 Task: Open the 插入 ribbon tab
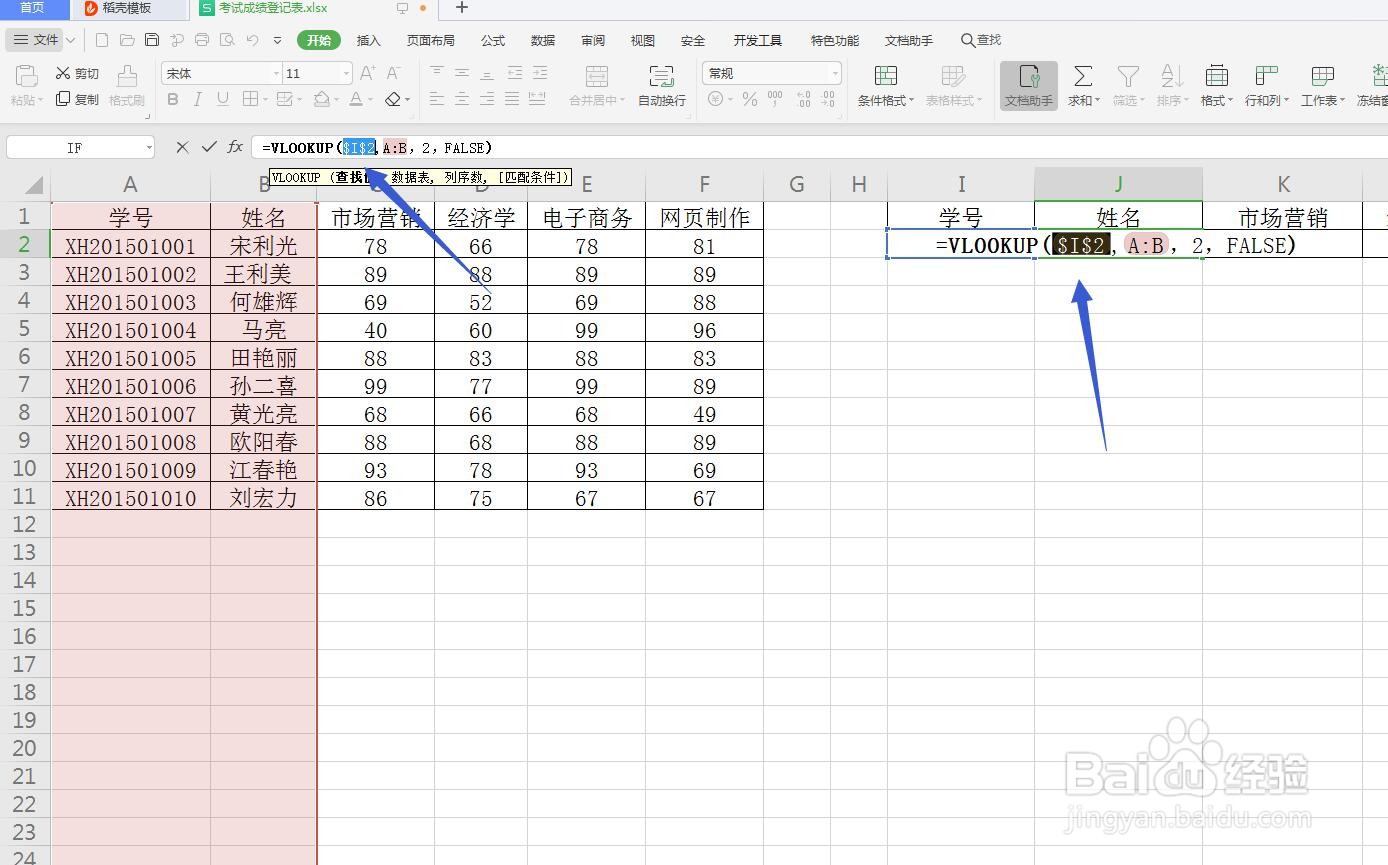coord(369,41)
